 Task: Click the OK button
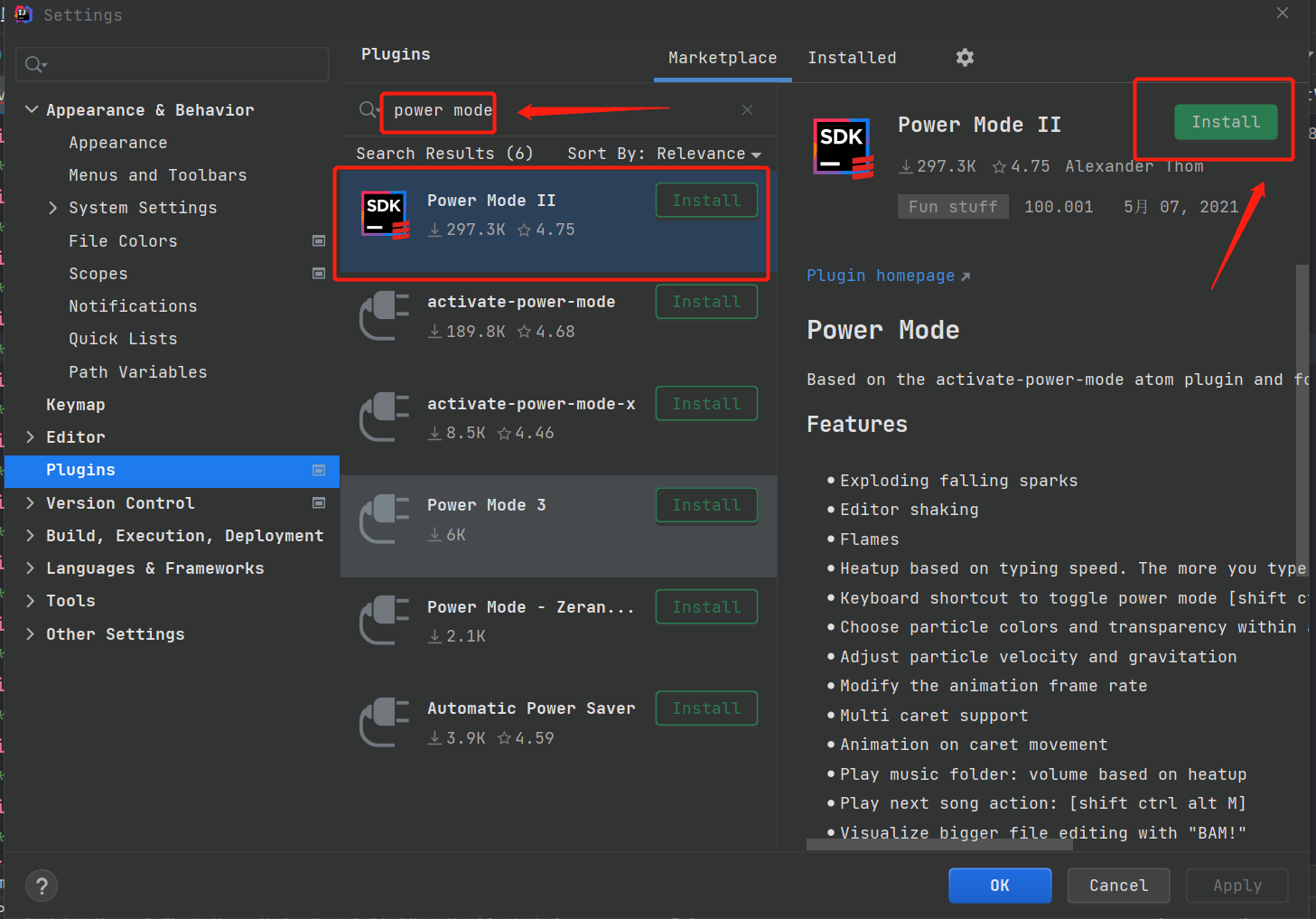click(x=1000, y=886)
